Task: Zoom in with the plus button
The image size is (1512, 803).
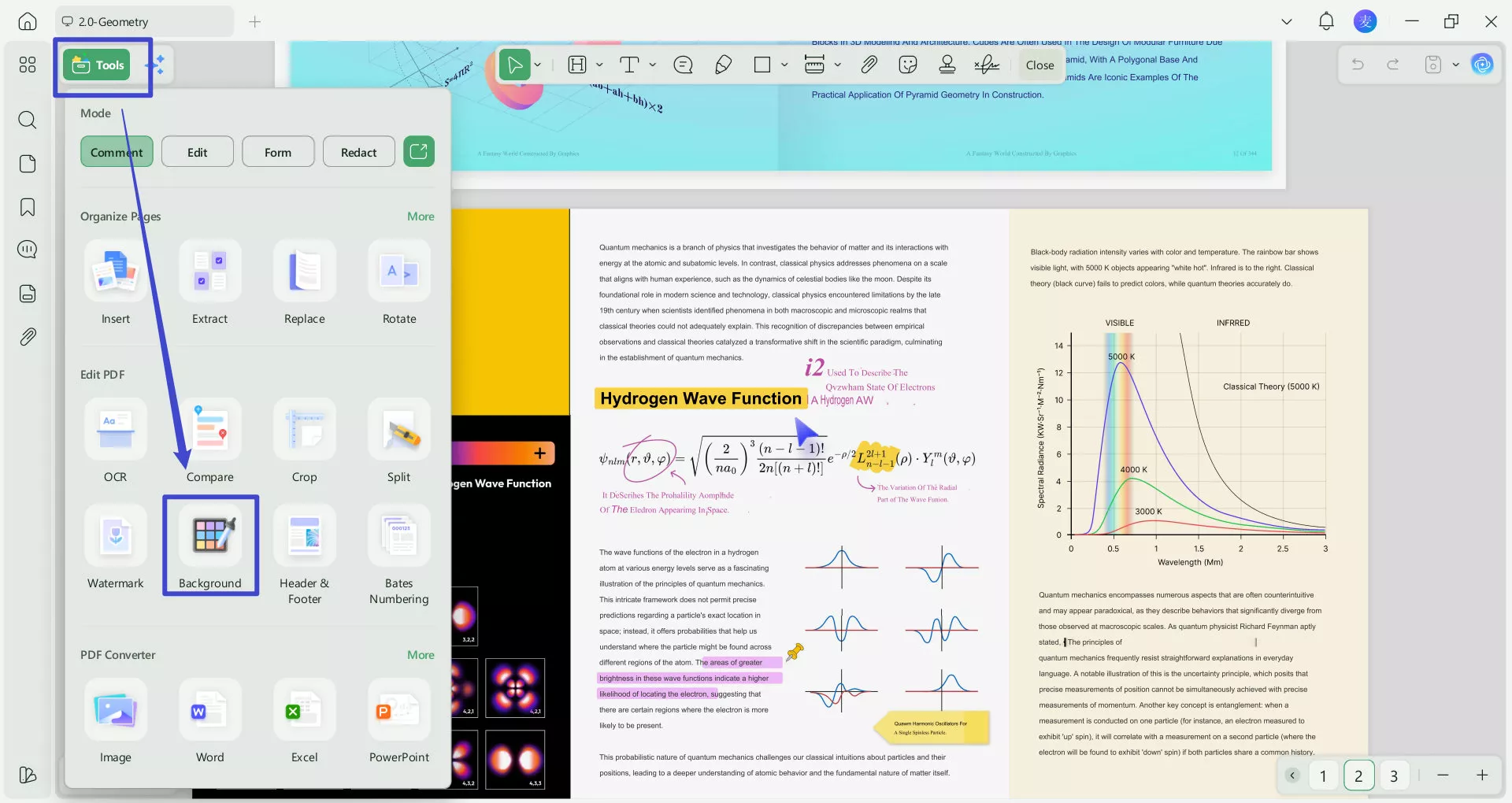Action: click(1482, 775)
